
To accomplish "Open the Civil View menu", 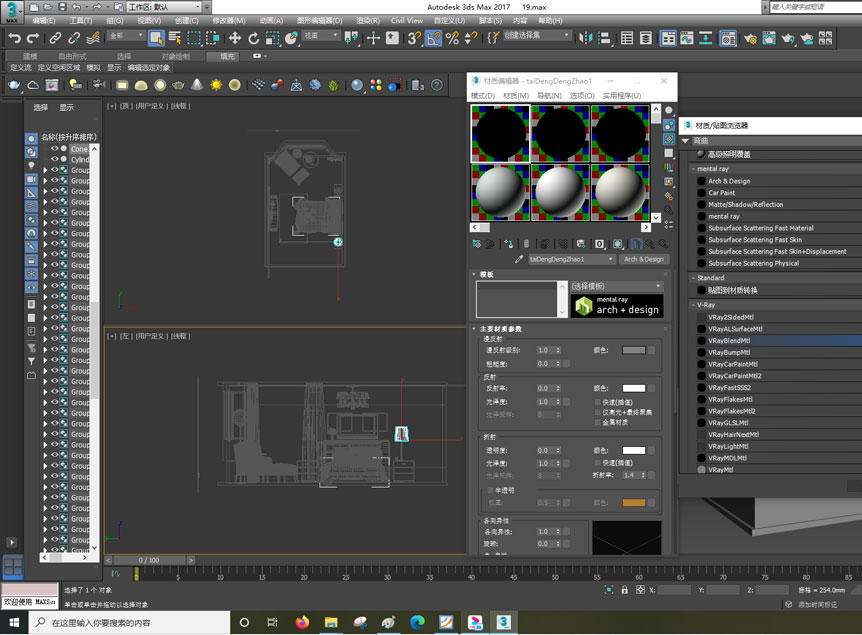I will 407,20.
